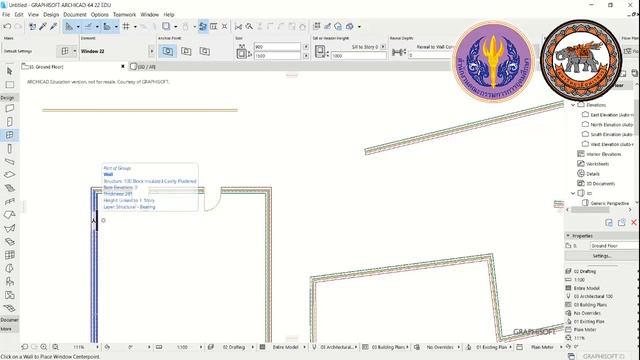
Task: Collapse the Elevations folder in Navigator
Action: 573,105
